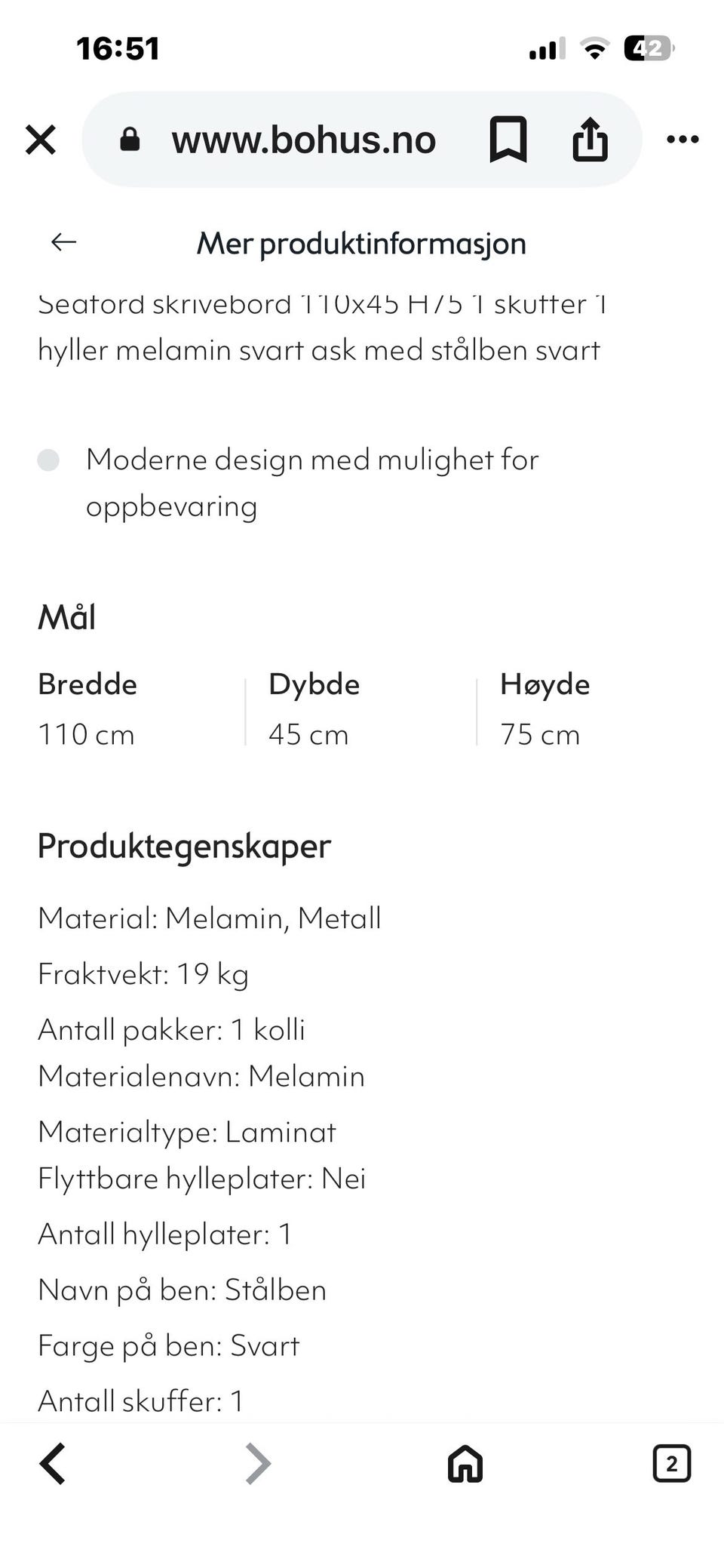
Task: Open the tab switcher showing 2 tabs
Action: point(671,1462)
